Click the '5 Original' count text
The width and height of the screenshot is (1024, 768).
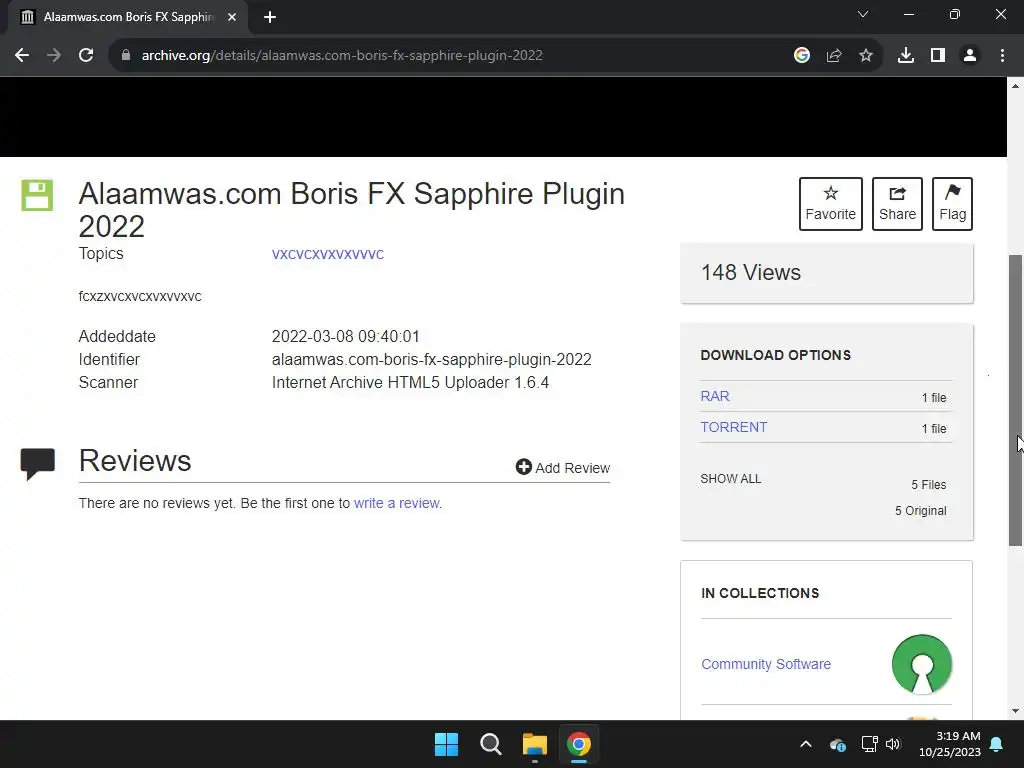pyautogui.click(x=921, y=511)
